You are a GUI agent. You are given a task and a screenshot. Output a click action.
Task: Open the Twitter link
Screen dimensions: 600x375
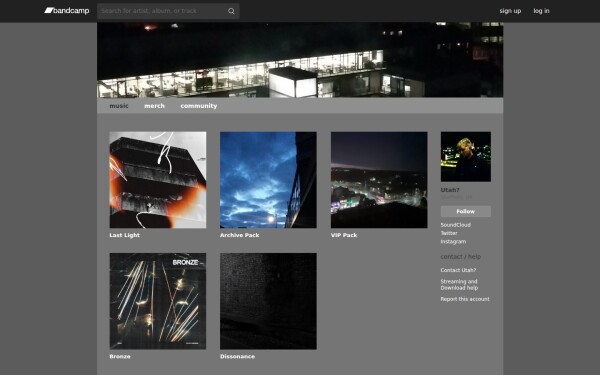pos(449,233)
